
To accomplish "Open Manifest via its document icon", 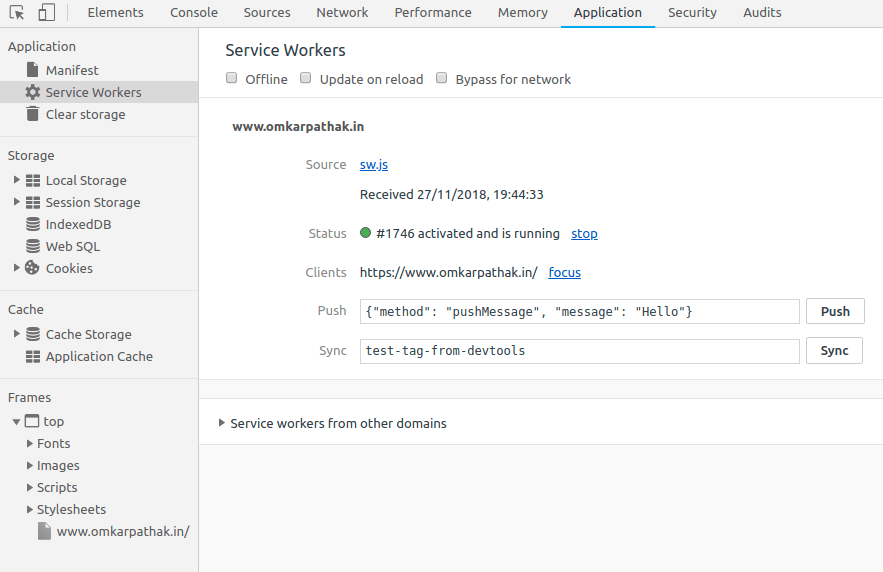I will tap(32, 70).
